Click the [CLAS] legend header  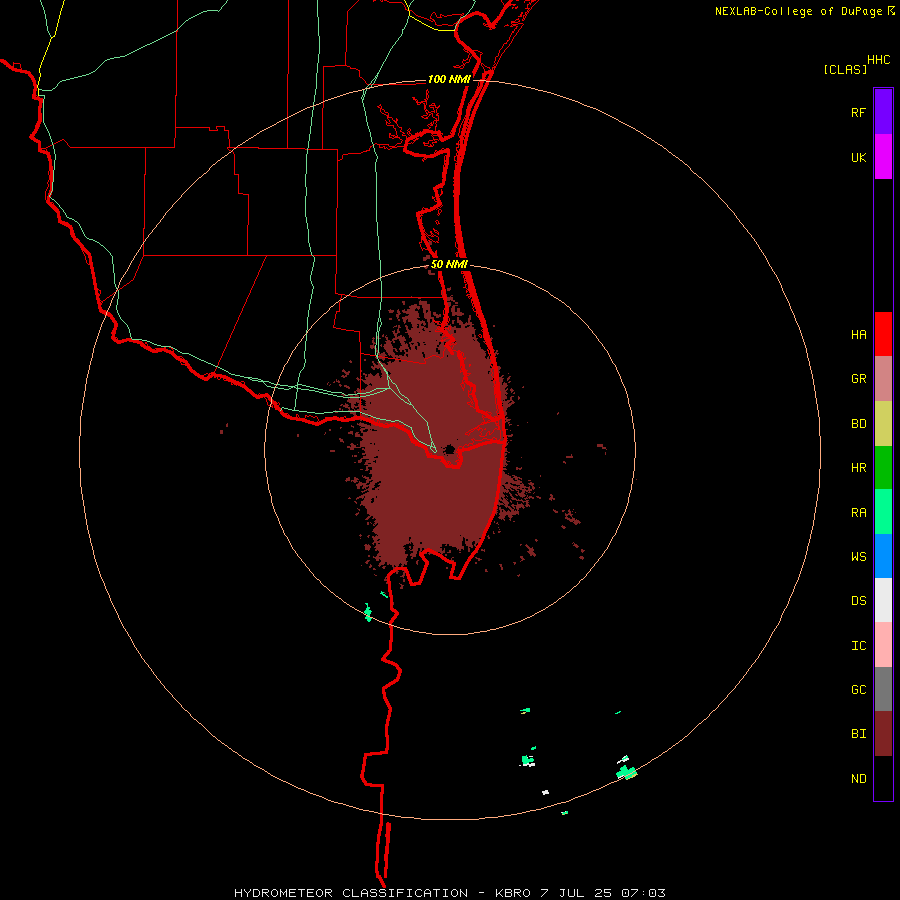pyautogui.click(x=845, y=69)
